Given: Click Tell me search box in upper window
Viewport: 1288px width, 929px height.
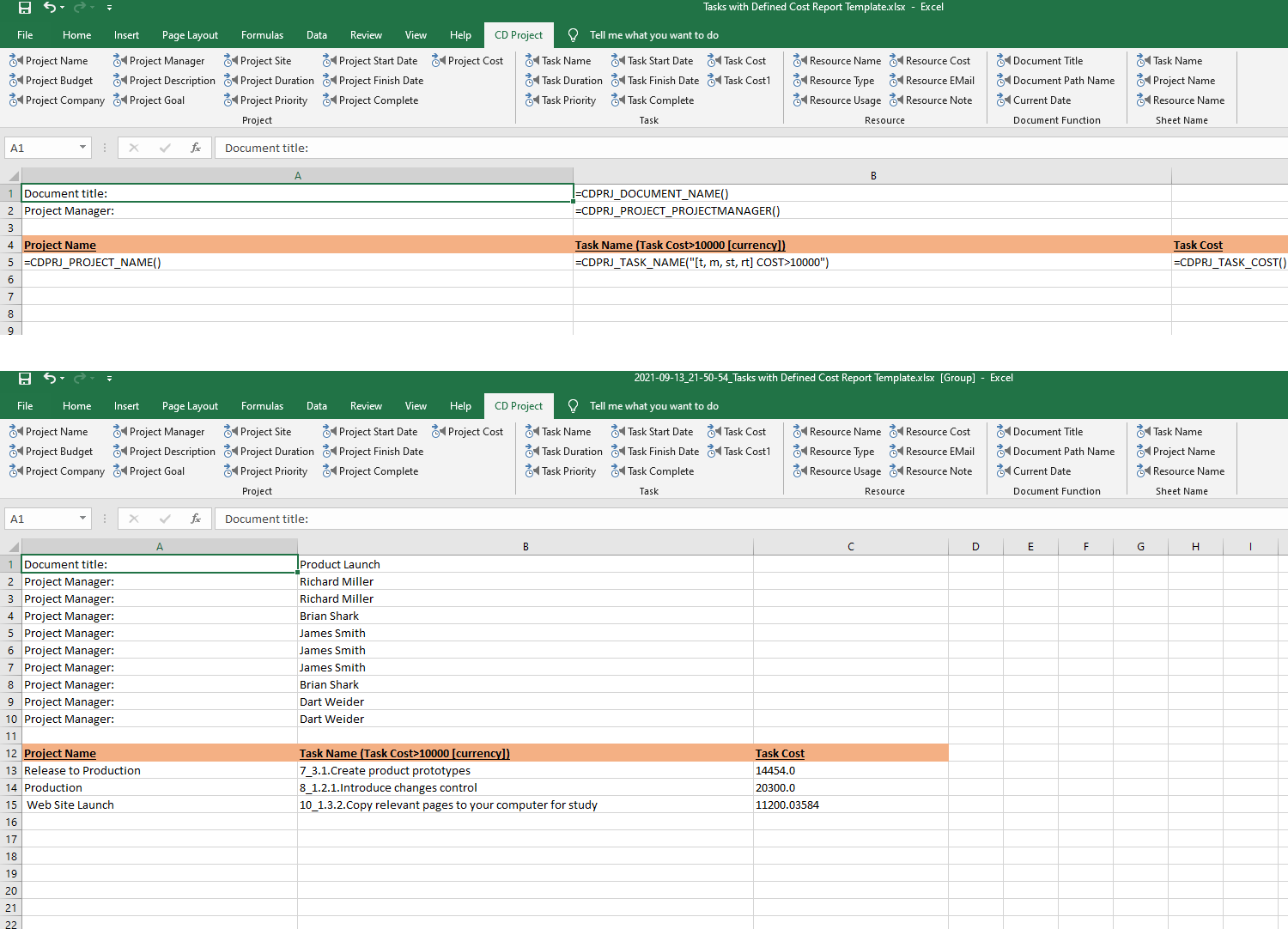Looking at the screenshot, I should click(653, 35).
